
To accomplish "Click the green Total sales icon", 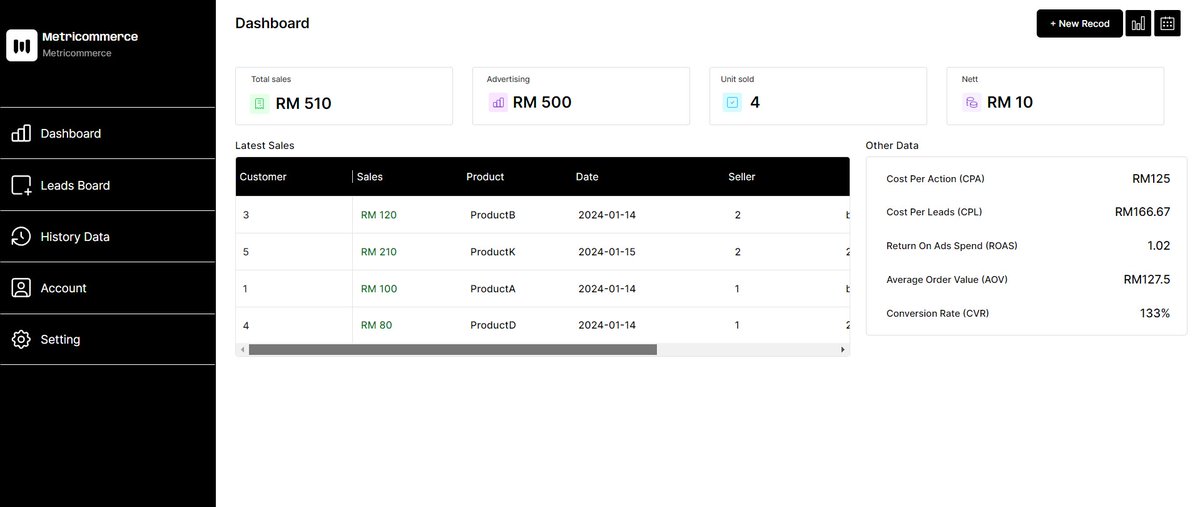I will click(x=260, y=102).
